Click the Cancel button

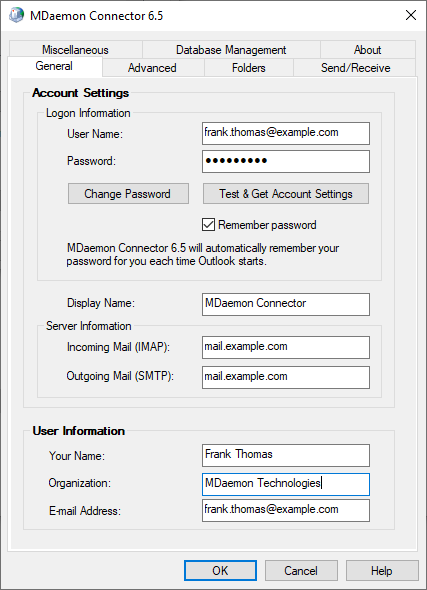click(301, 570)
